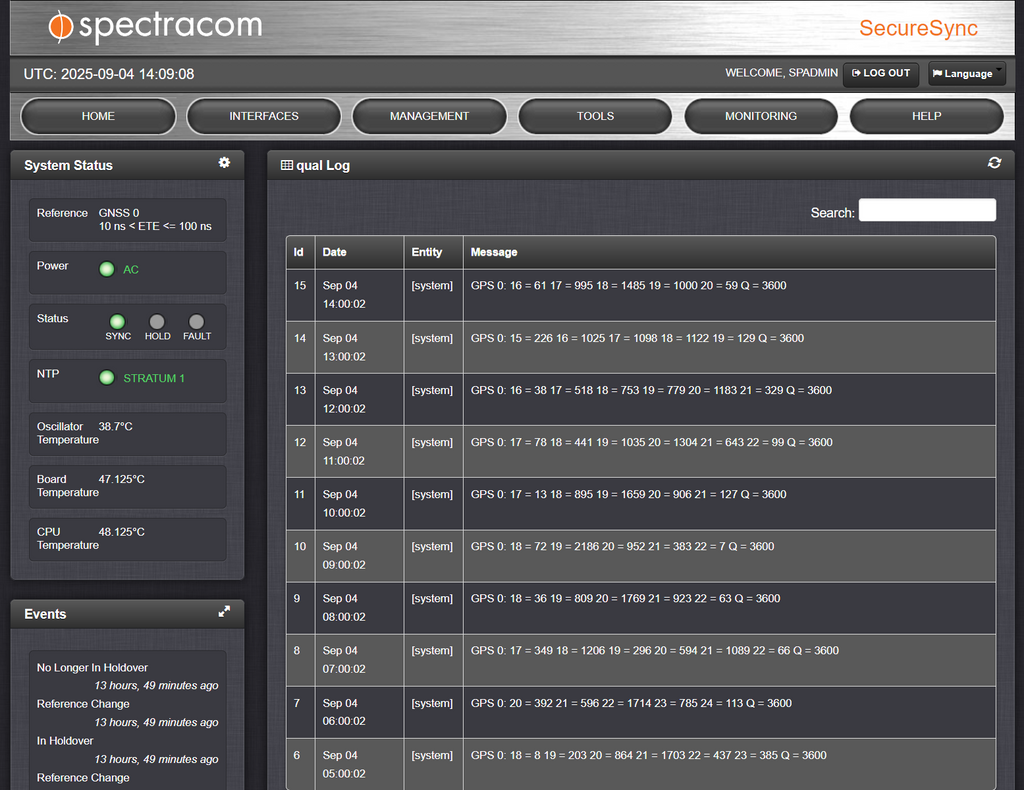Select the Reference GNSS 0 value
Image resolution: width=1024 pixels, height=790 pixels.
pos(119,213)
